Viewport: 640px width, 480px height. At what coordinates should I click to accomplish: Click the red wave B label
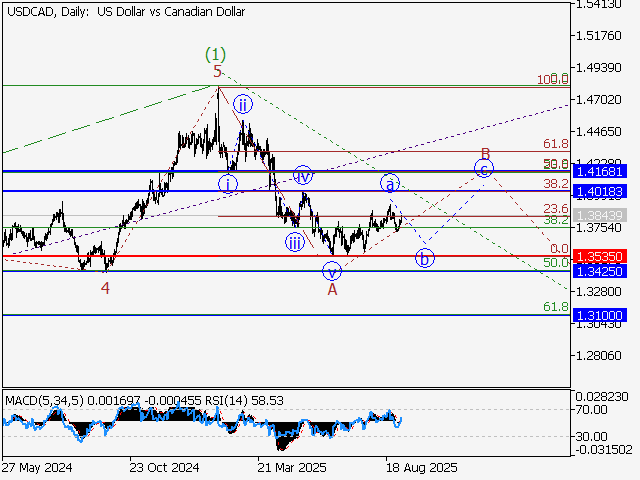coord(485,153)
